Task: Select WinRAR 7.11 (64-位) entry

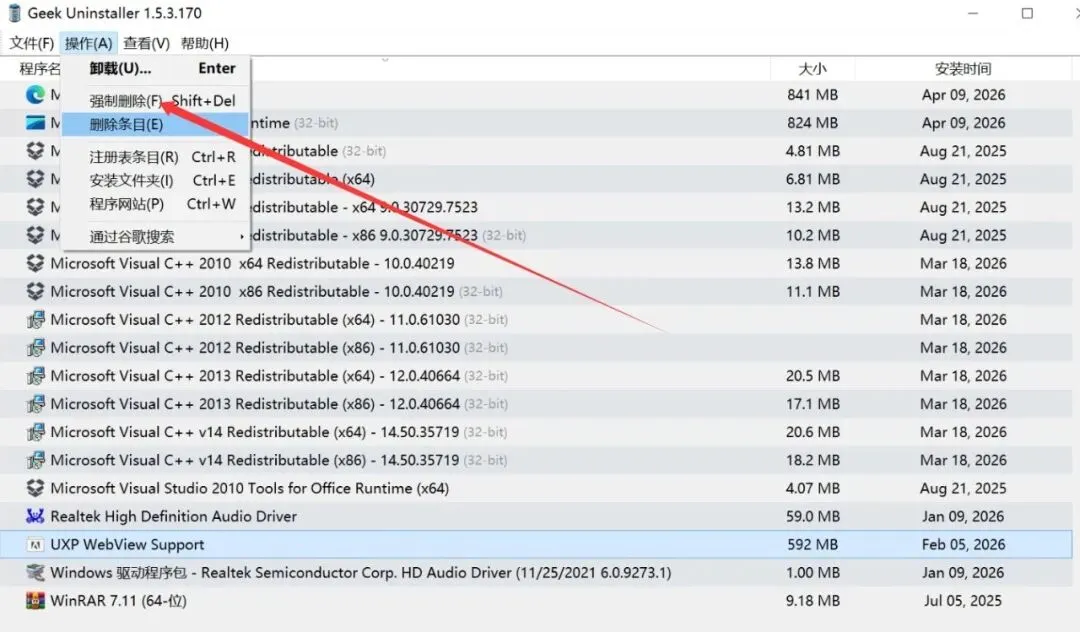Action: tap(536, 601)
